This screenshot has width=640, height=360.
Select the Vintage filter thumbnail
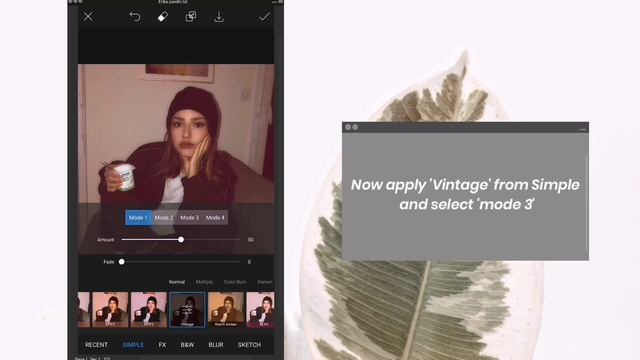pyautogui.click(x=187, y=309)
